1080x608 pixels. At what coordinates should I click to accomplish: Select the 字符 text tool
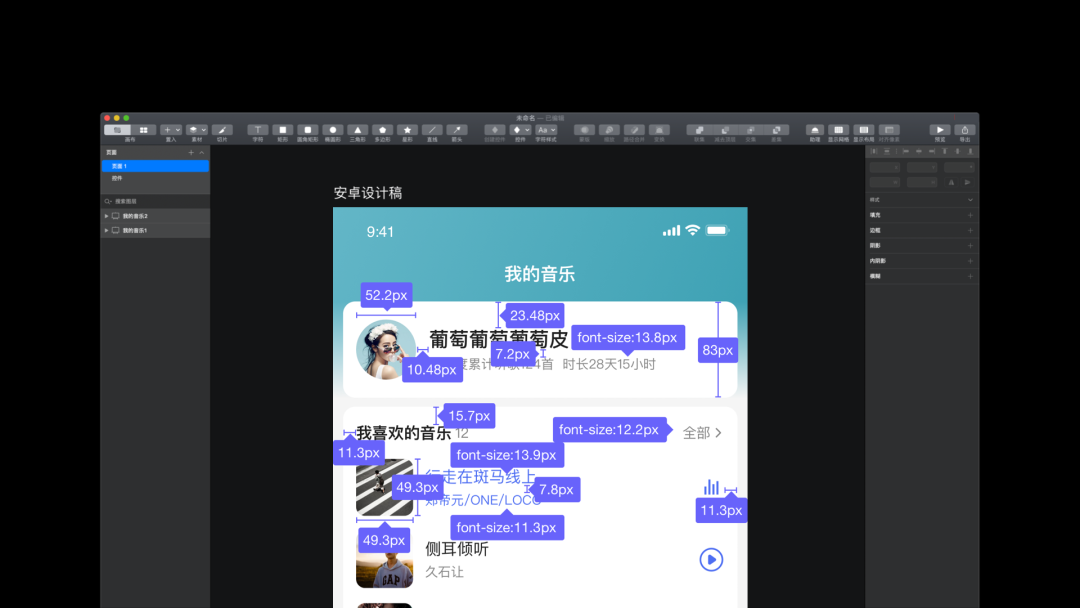point(258,129)
